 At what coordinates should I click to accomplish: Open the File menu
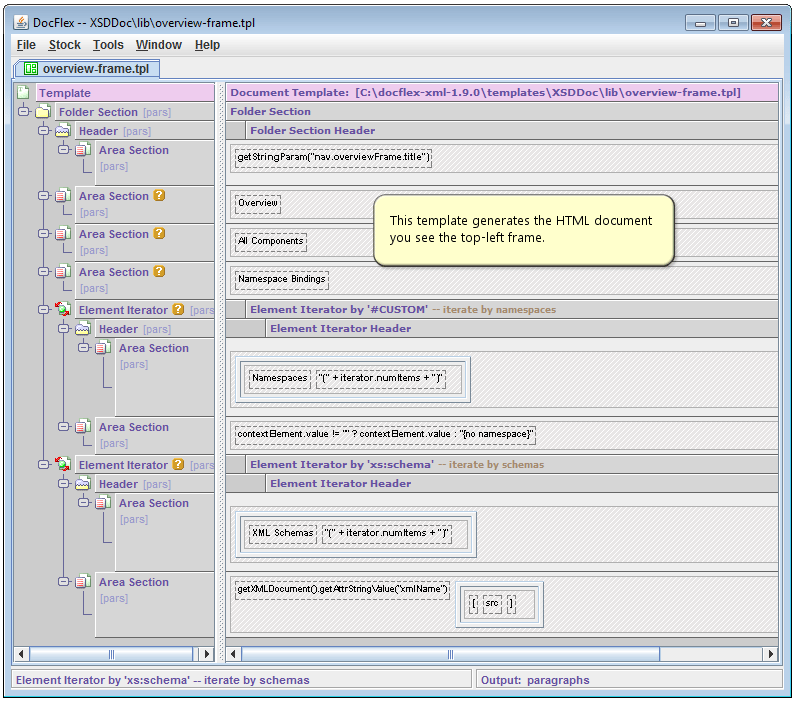pyautogui.click(x=26, y=45)
